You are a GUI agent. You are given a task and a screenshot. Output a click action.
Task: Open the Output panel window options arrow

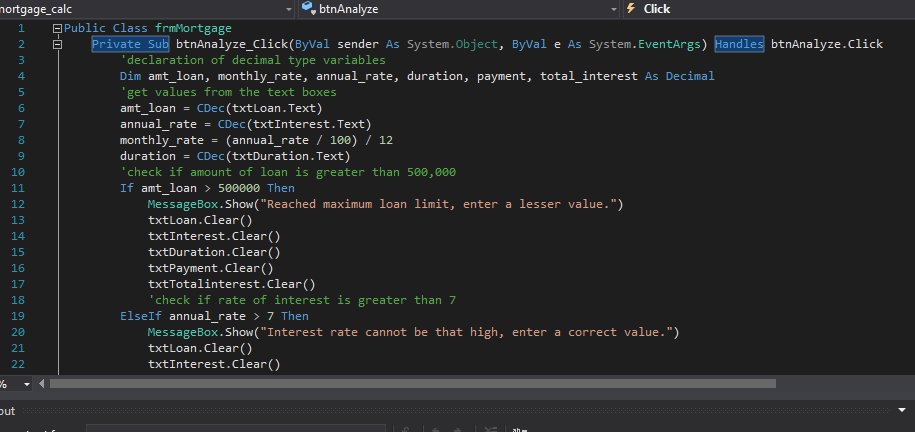pyautogui.click(x=903, y=410)
